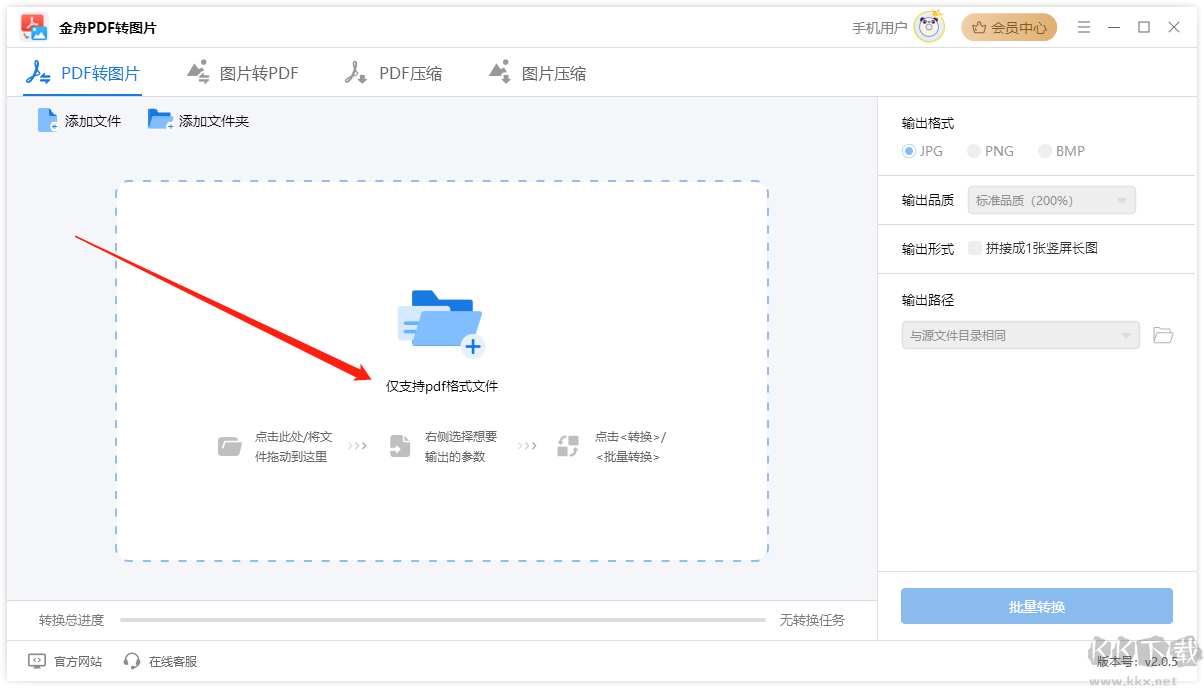This screenshot has height=688, width=1204.
Task: Click the 添加文件 add file icon
Action: 47,119
